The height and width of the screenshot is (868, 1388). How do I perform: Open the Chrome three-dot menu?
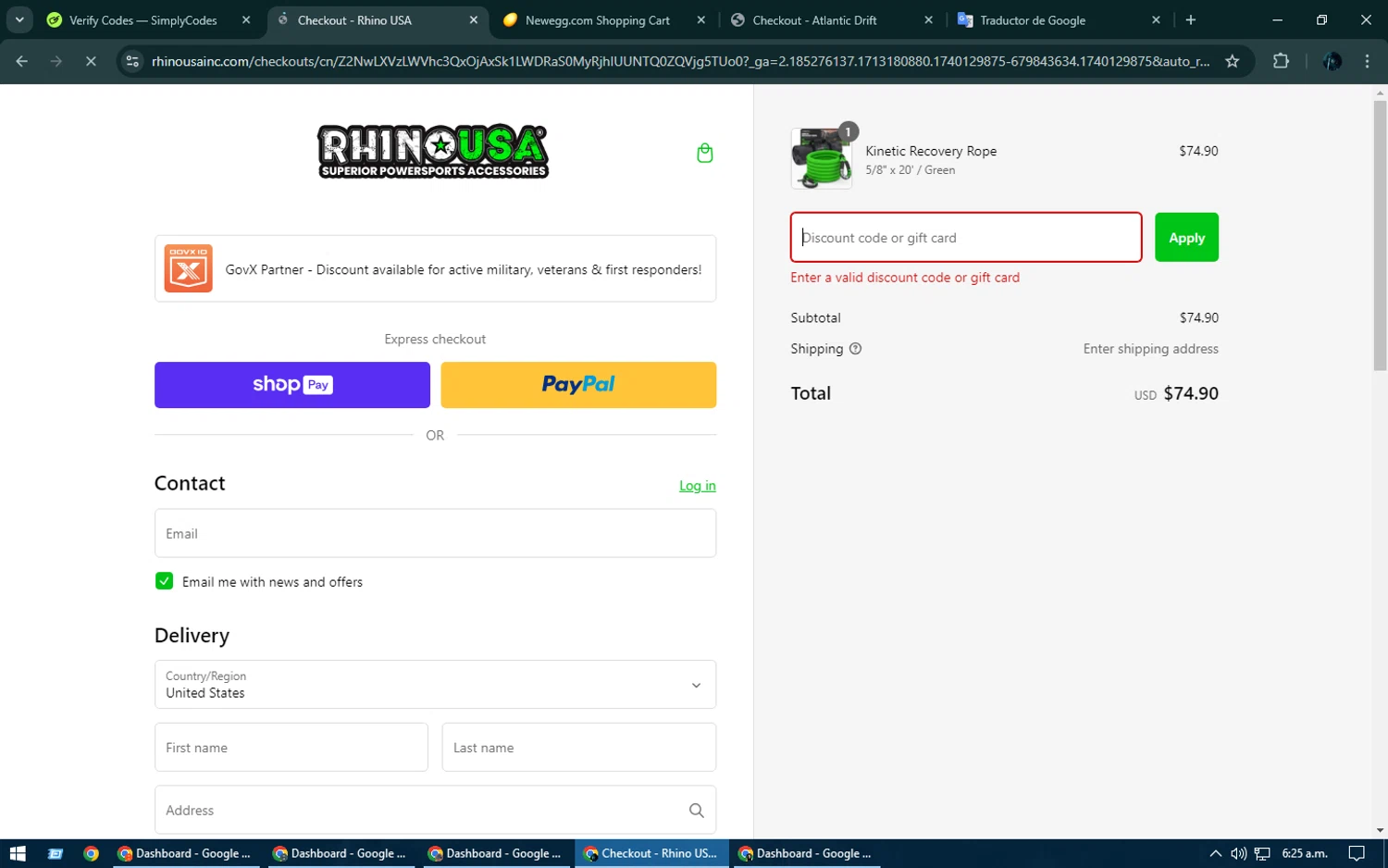(1367, 61)
